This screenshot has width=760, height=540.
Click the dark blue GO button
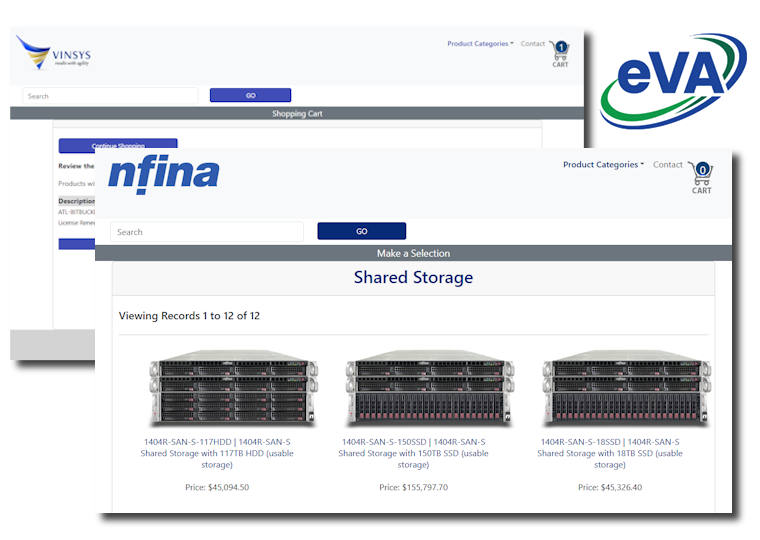tap(362, 231)
